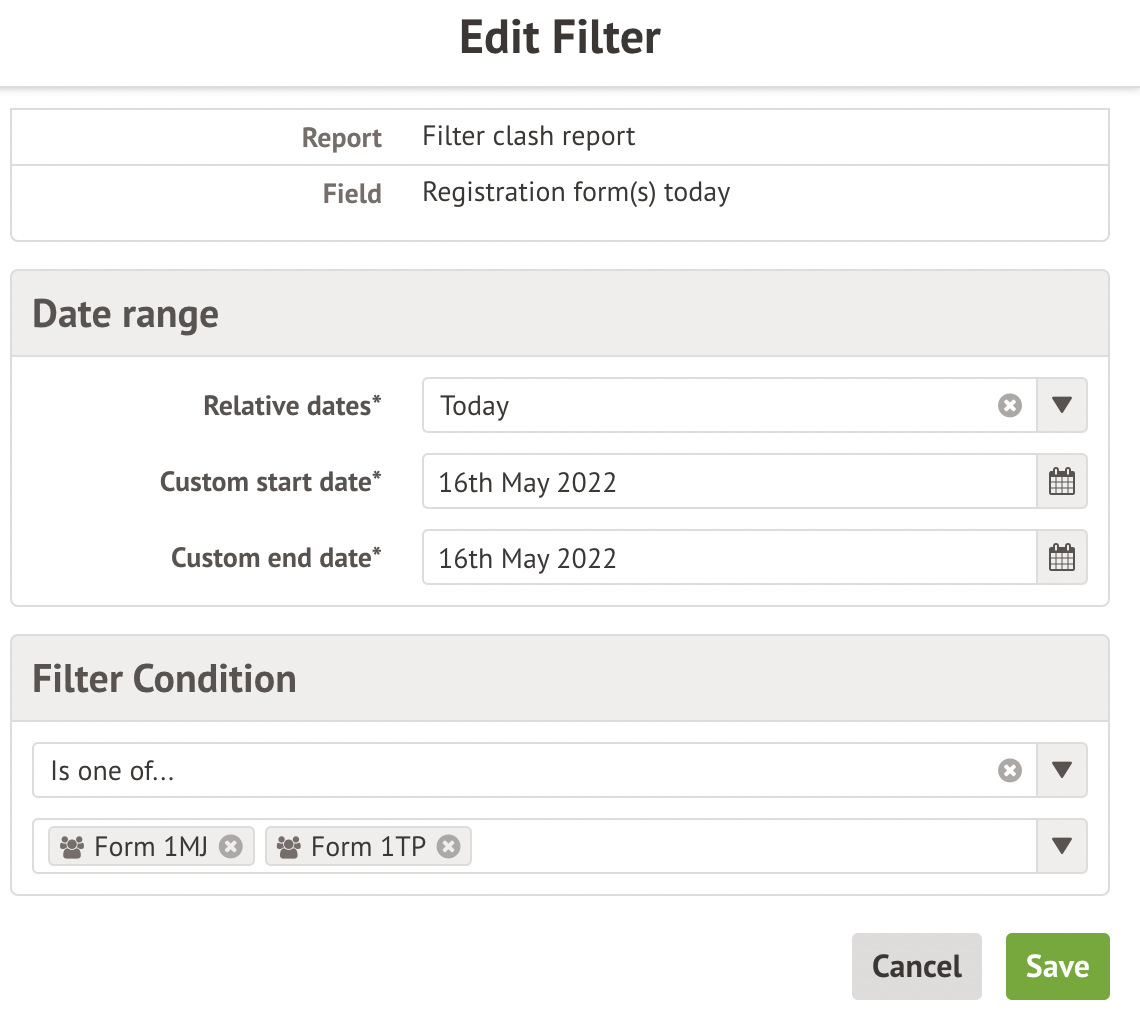Click the group icon on Form 1MJ
This screenshot has width=1140, height=1024.
pyautogui.click(x=72, y=847)
